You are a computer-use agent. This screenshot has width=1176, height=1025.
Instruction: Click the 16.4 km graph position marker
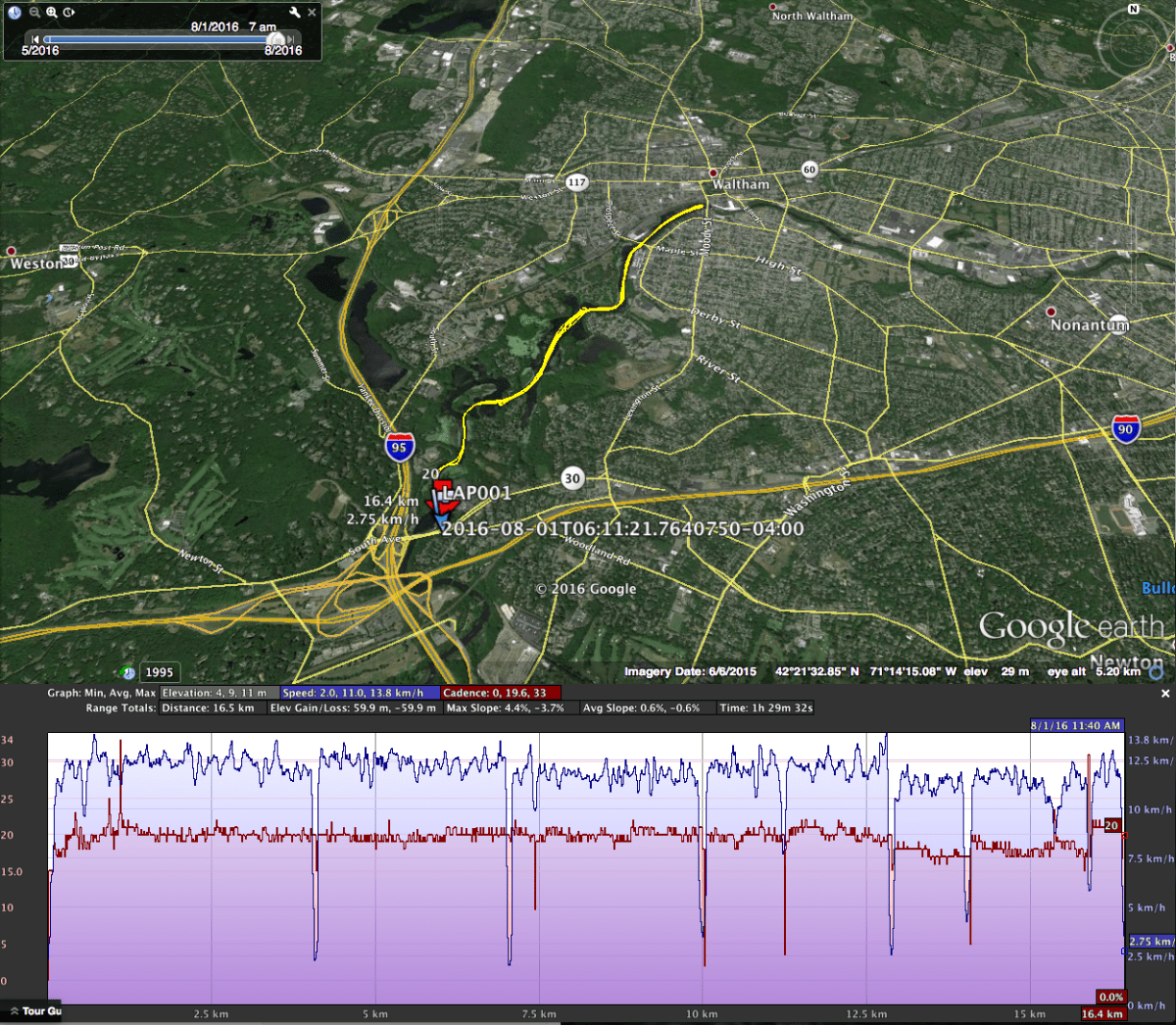(1102, 1014)
